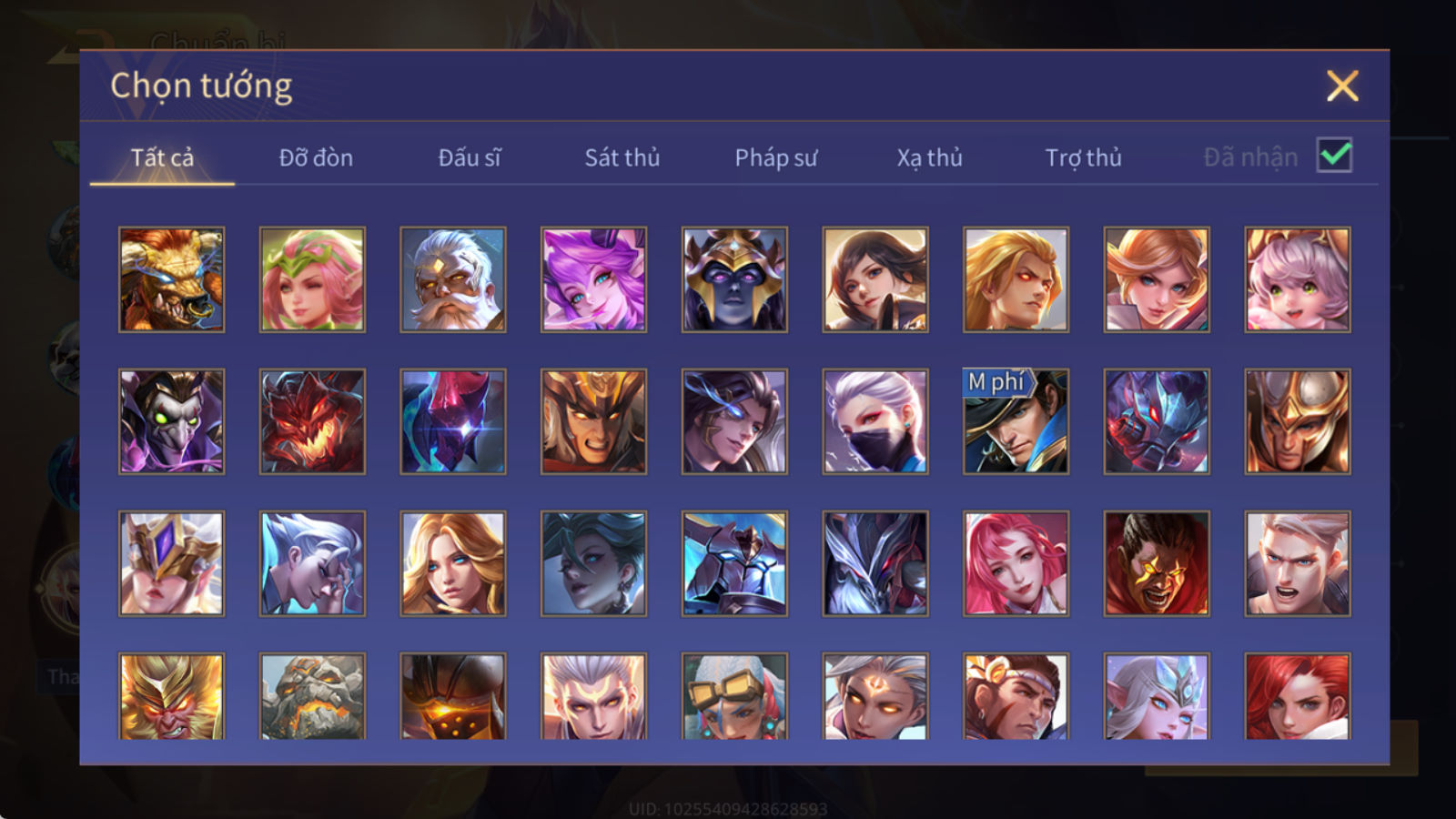Choose the purple-haired cat girl hero
This screenshot has width=1456, height=819.
click(593, 279)
